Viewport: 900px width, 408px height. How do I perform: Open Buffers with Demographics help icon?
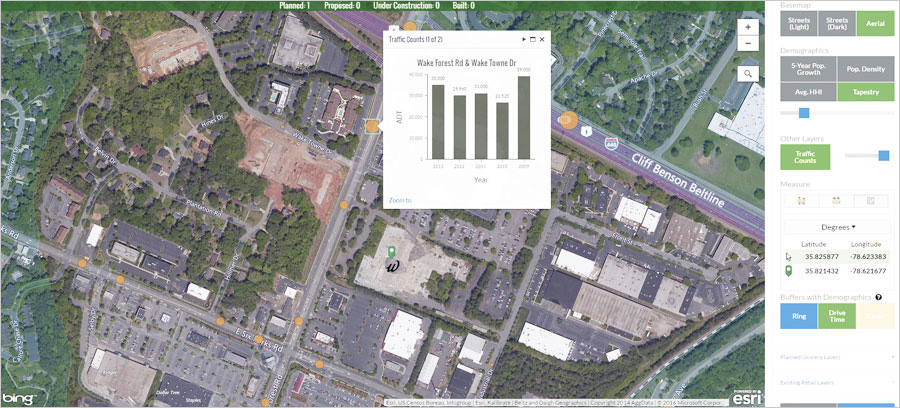(879, 297)
